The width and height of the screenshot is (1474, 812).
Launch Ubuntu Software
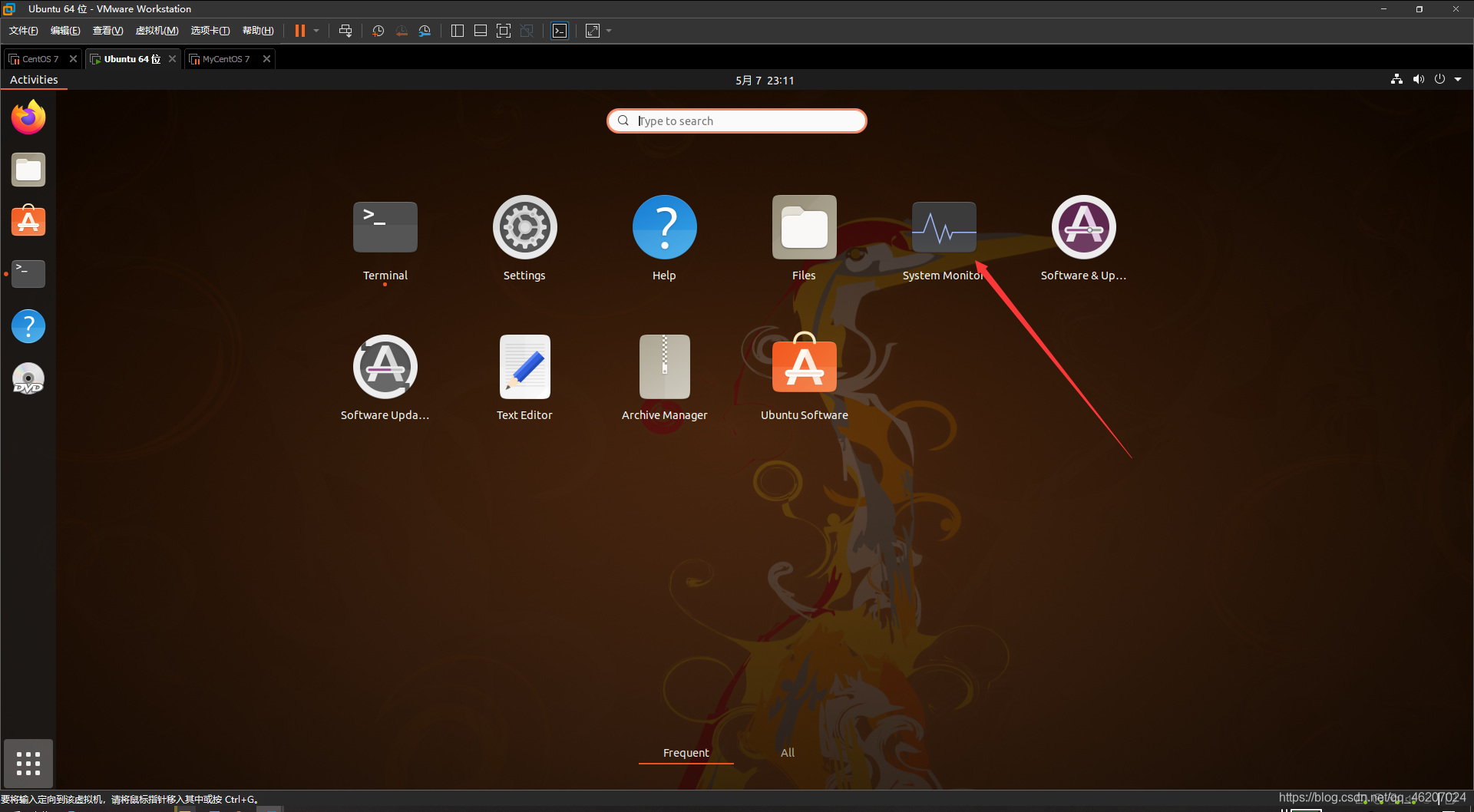(804, 366)
